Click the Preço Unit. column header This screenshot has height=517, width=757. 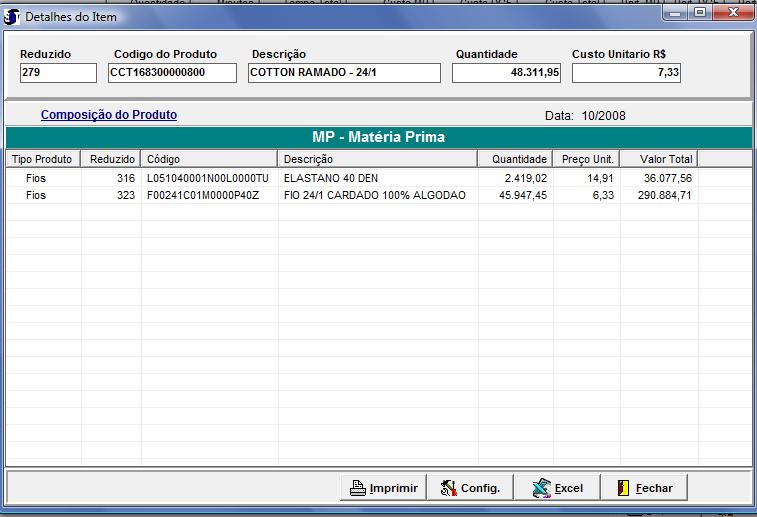pos(586,159)
